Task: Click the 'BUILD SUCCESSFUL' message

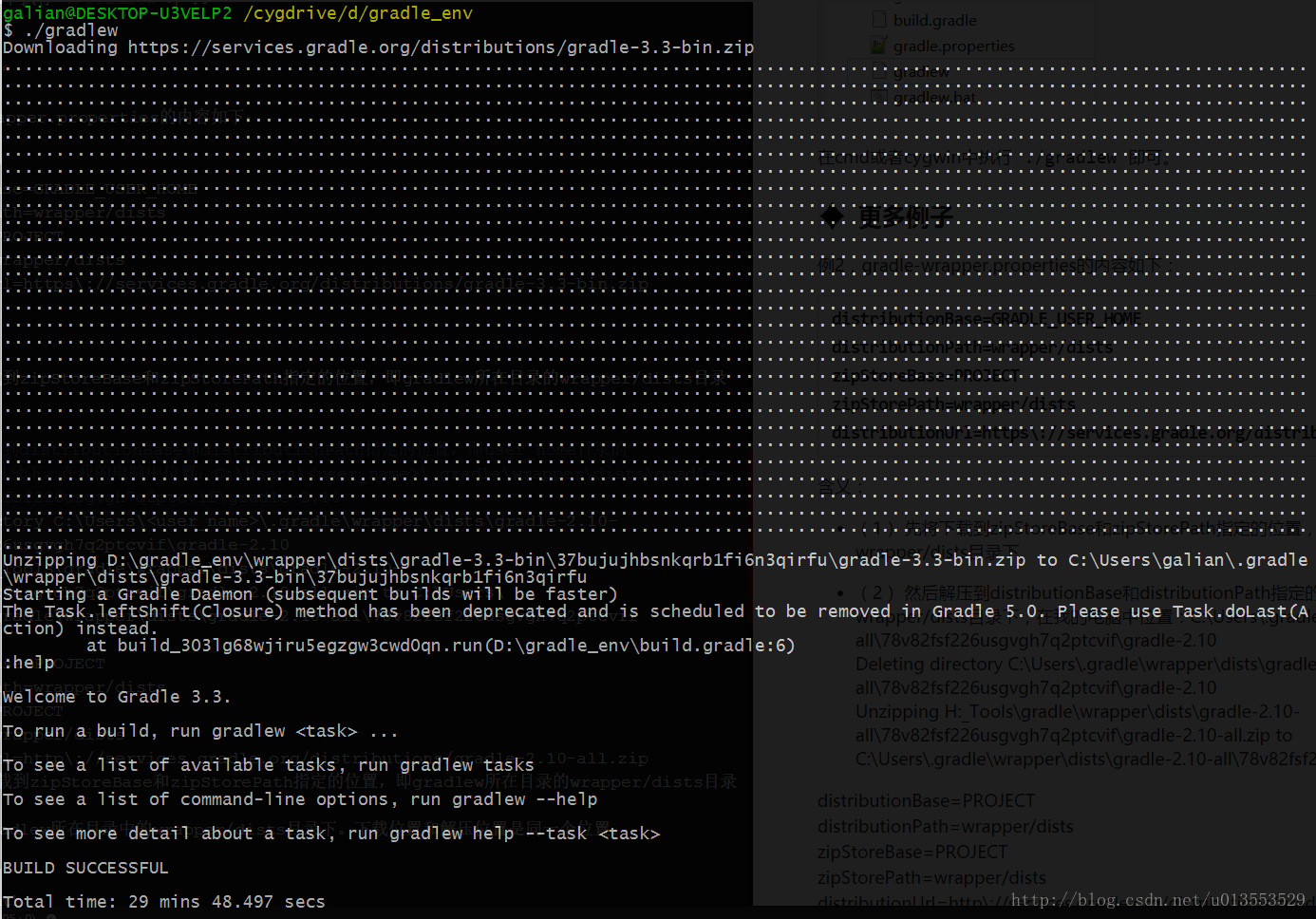Action: tap(85, 868)
